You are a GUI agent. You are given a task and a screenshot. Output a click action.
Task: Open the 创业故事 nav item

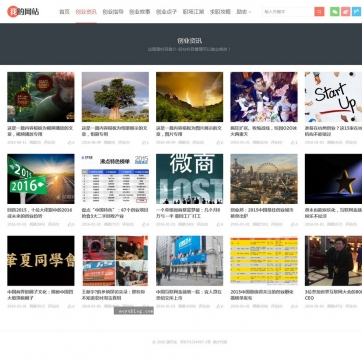tap(139, 12)
